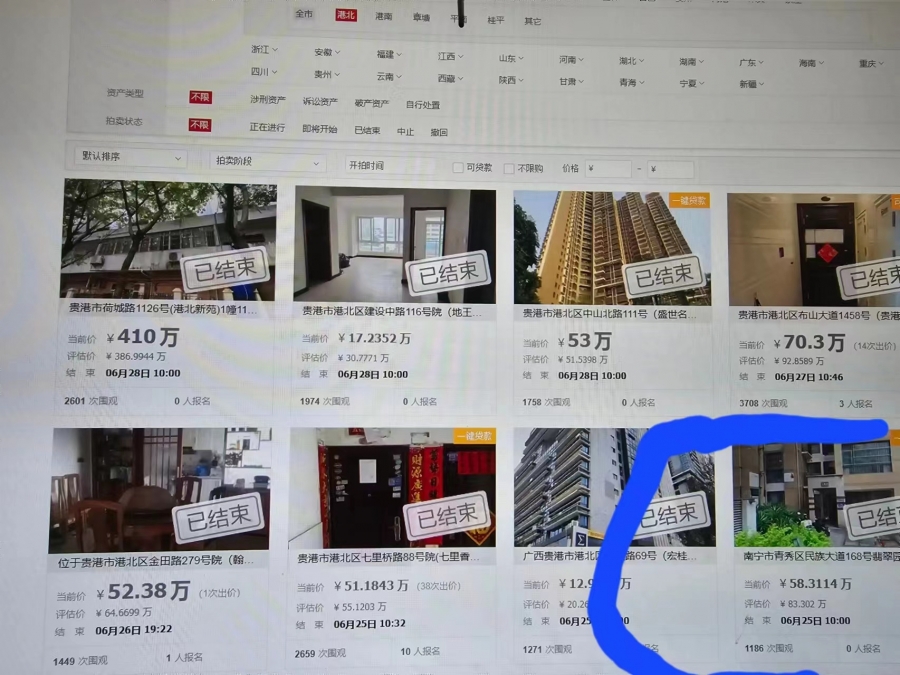The image size is (900, 675).
Task: Expand the 湖南 province dropdown
Action: point(691,62)
